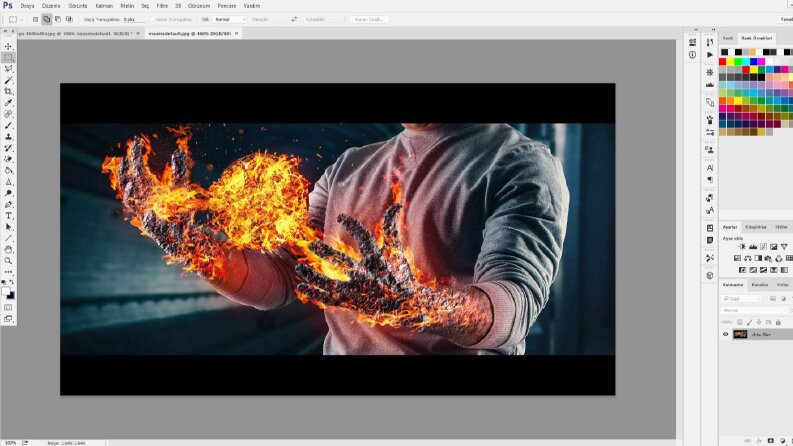793x446 pixels.
Task: Select the Blur tool
Action: 8,182
